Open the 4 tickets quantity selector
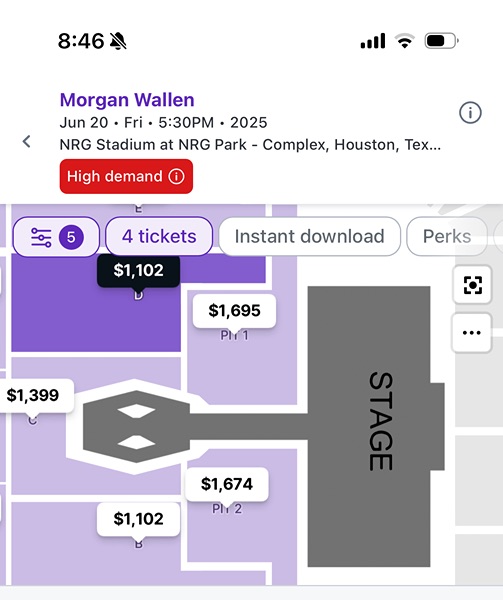Viewport: 503px width, 600px height. tap(159, 236)
